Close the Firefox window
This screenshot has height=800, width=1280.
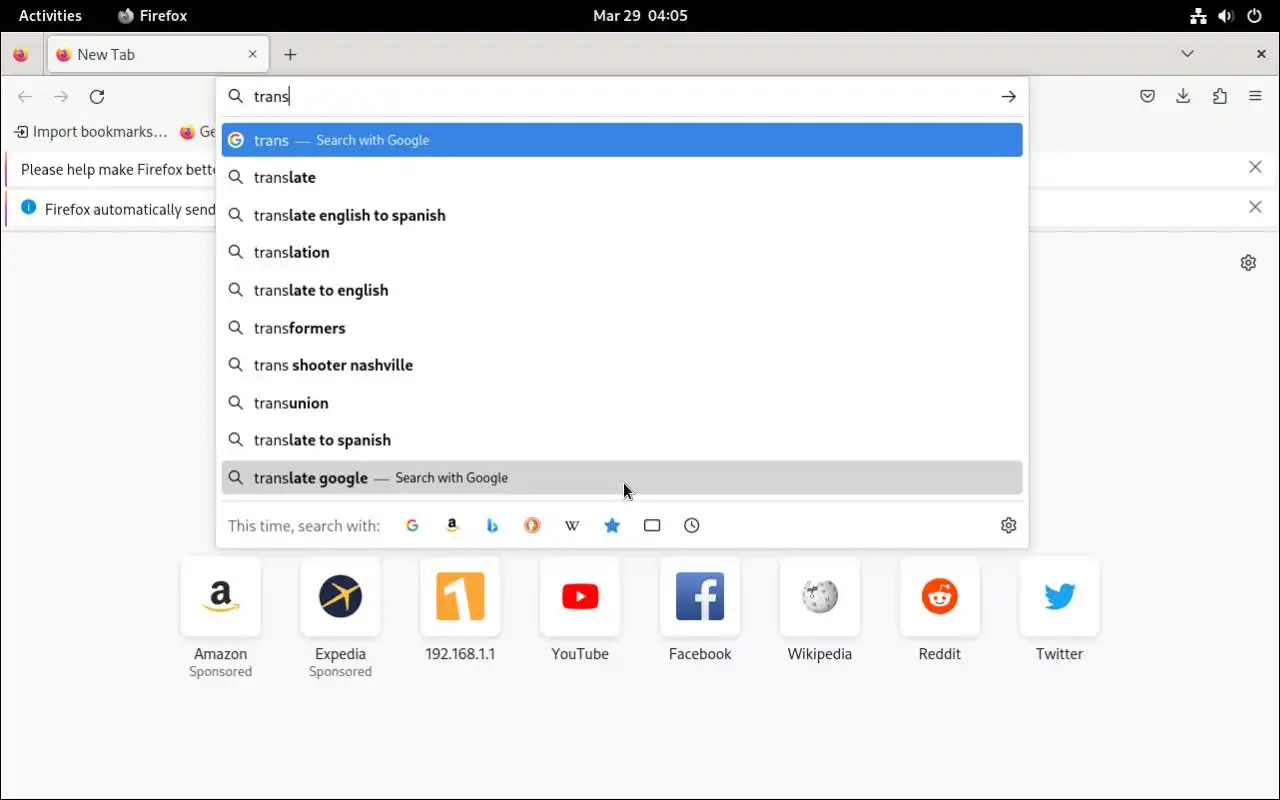pos(1261,54)
